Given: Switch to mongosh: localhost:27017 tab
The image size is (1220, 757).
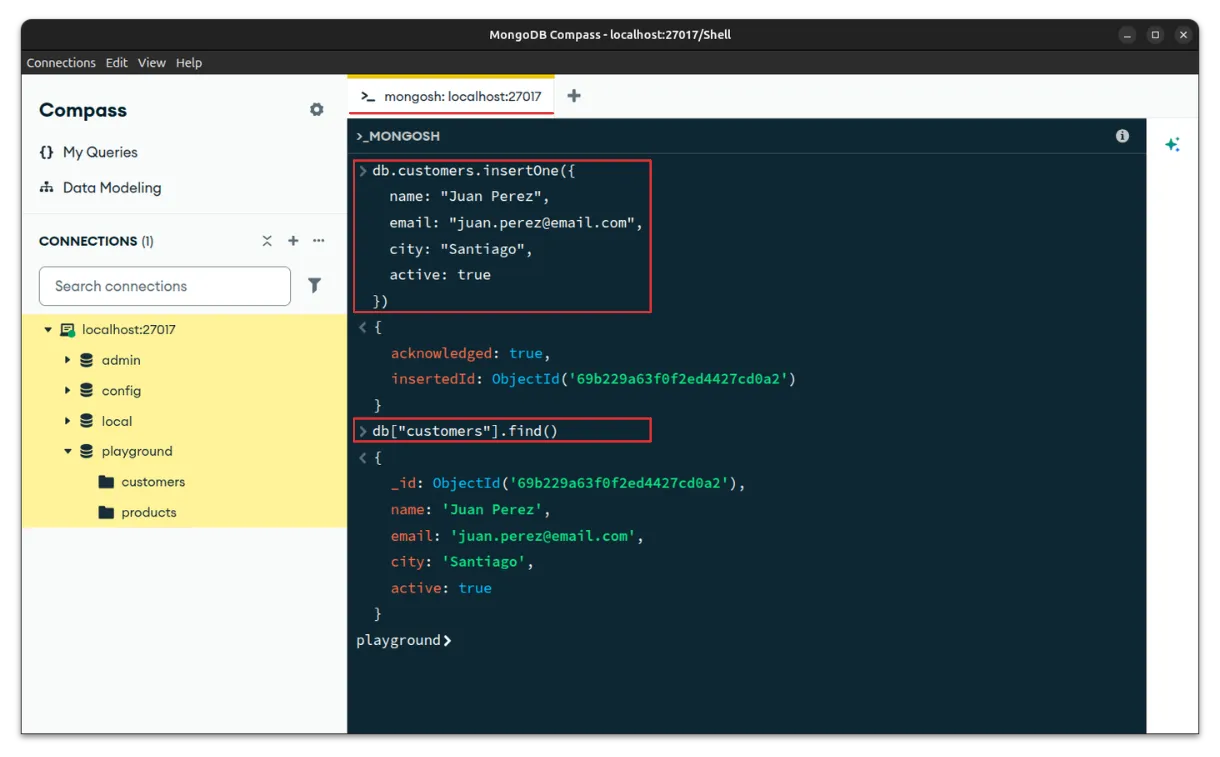Looking at the screenshot, I should click(451, 97).
